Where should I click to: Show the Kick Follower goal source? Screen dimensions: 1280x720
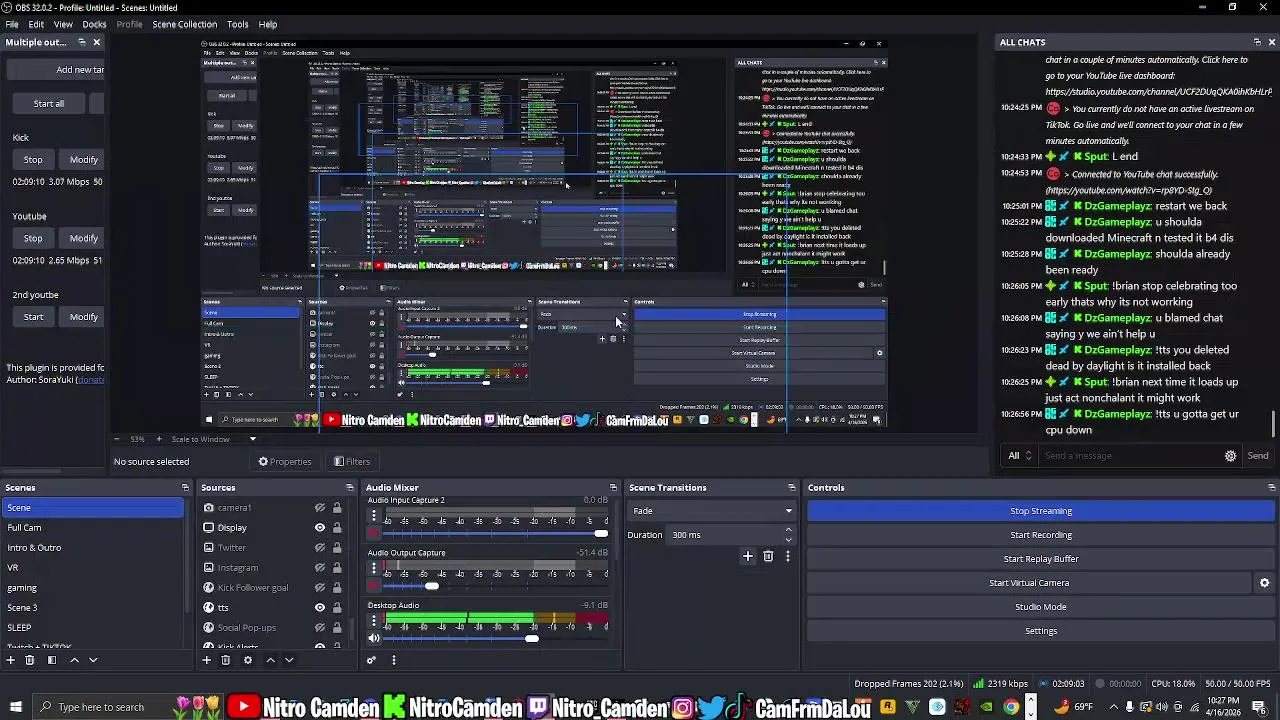click(x=320, y=588)
